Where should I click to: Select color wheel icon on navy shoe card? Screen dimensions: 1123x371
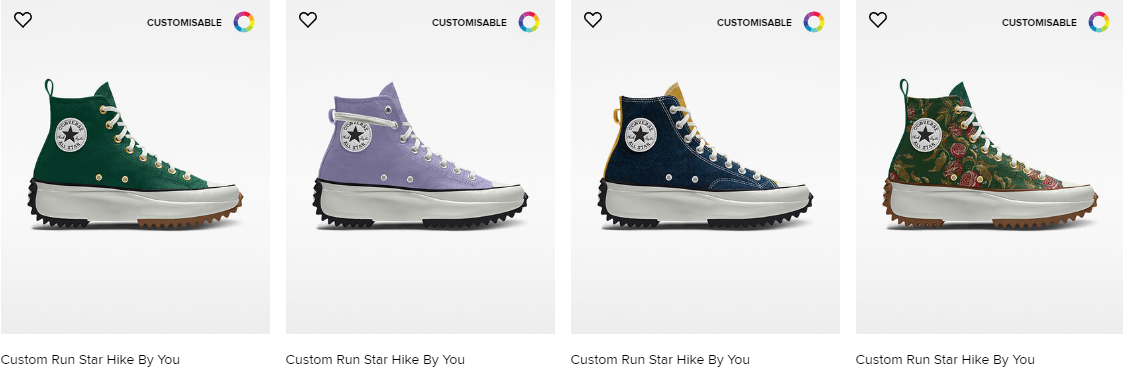coord(814,22)
